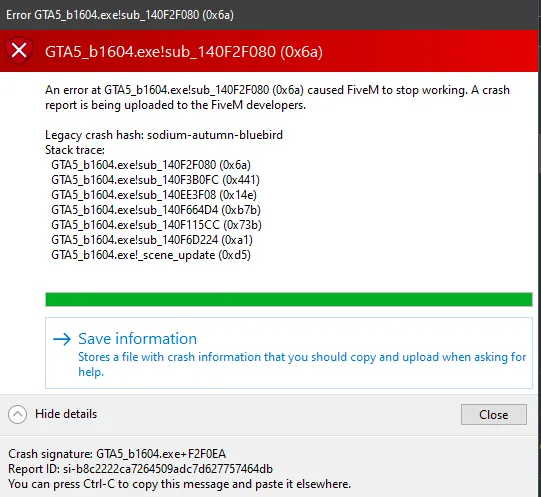
Task: Click the stack entry sub_140F115CC (0x73b)
Action: pos(156,225)
